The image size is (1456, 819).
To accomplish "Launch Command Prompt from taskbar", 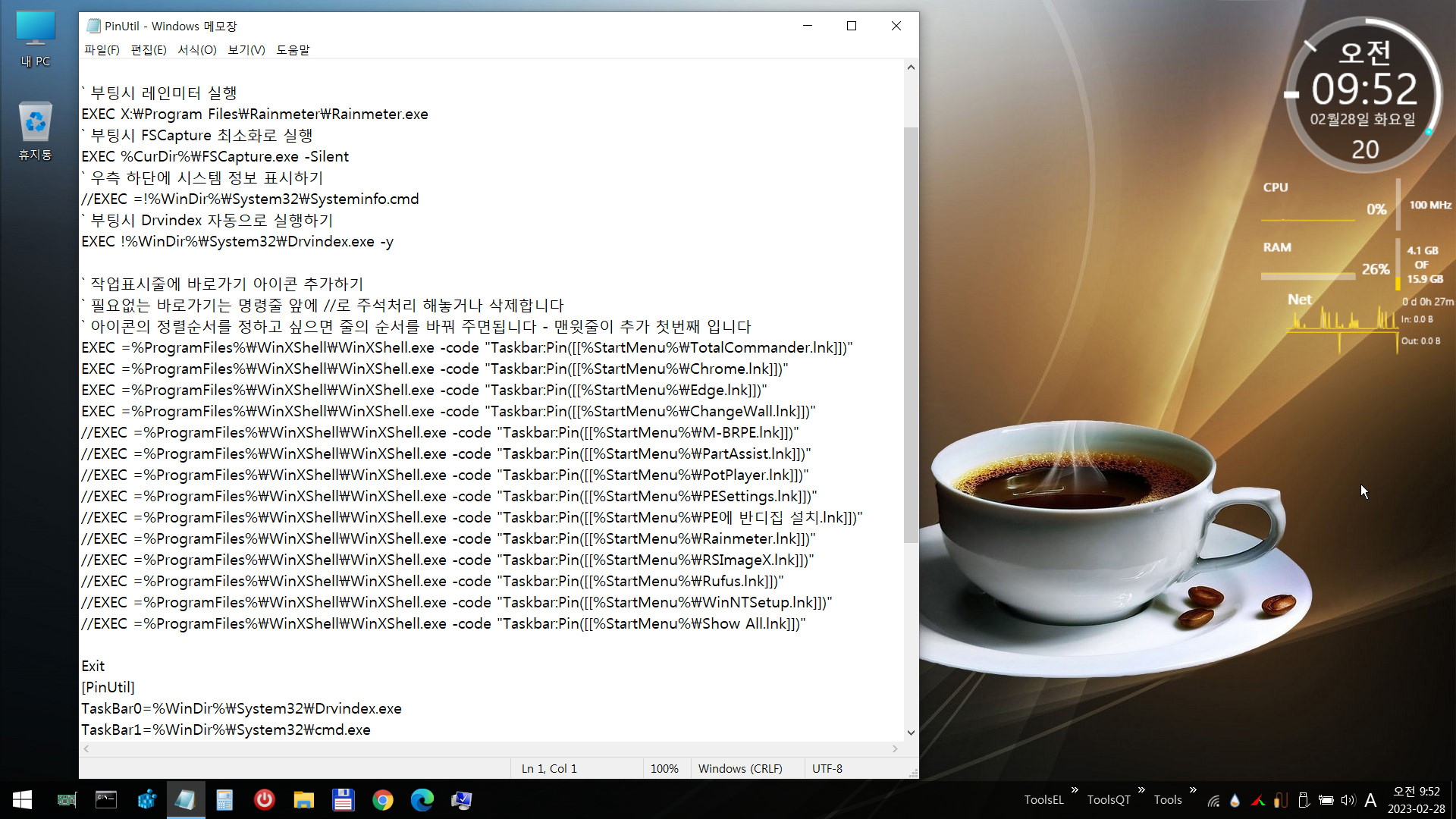I will pos(106,800).
